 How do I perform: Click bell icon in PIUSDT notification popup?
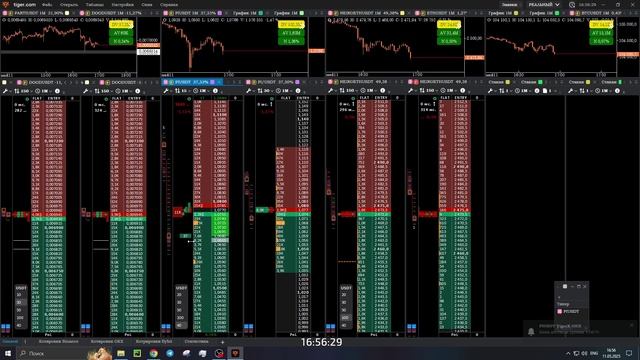(x=531, y=331)
